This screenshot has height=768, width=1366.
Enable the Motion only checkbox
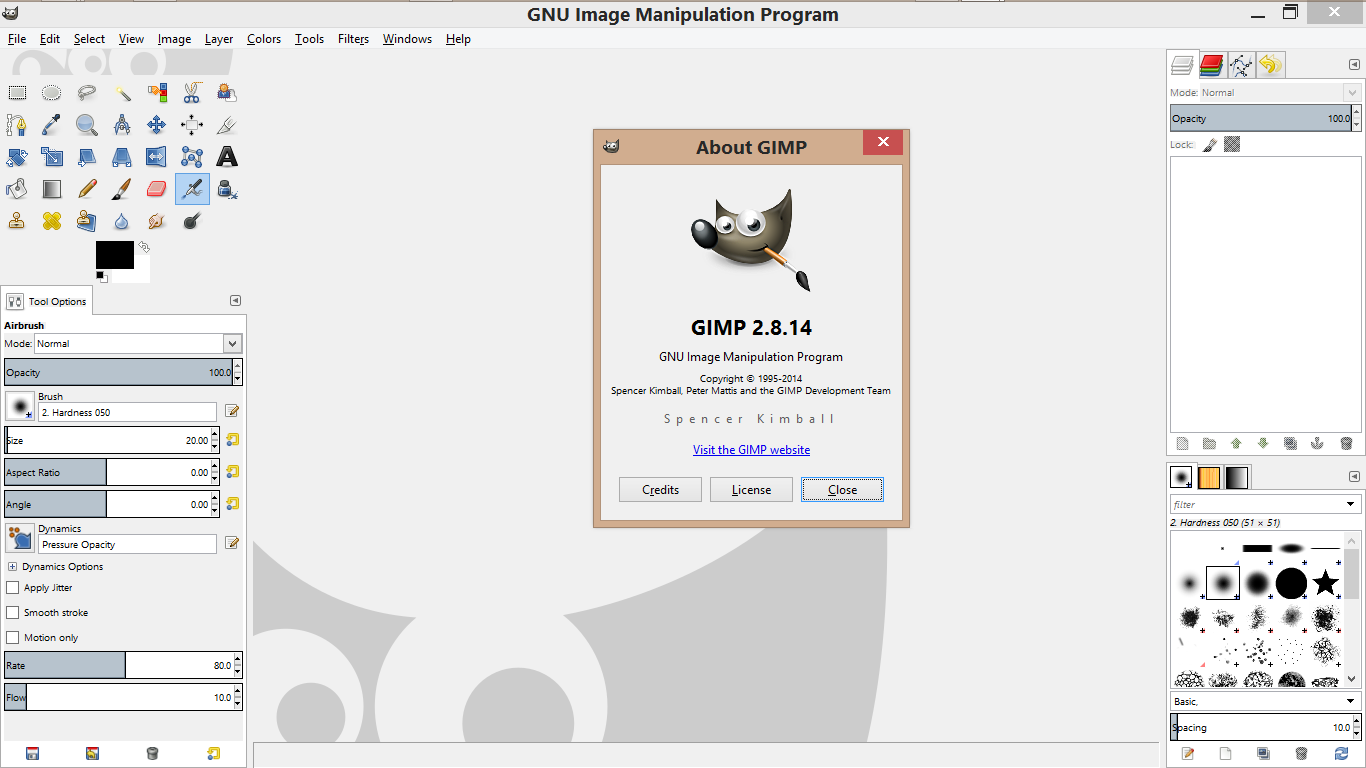pyautogui.click(x=13, y=638)
